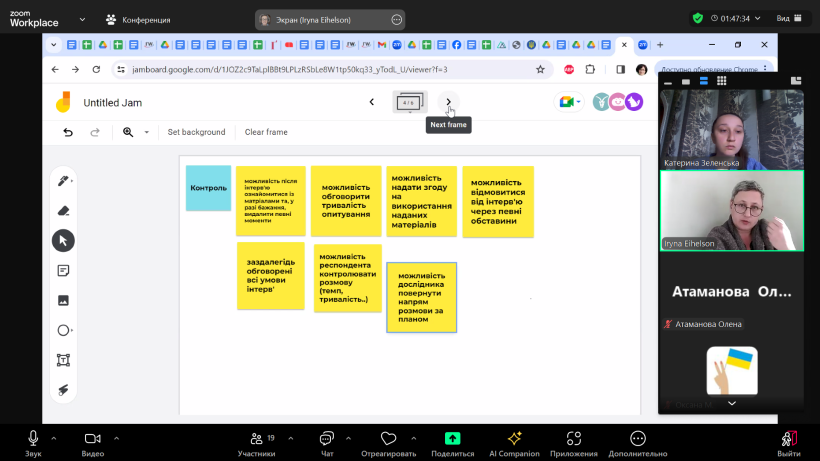Viewport: 820px width, 461px height.
Task: Select the Pen tool in Jamboard
Action: coord(63,181)
